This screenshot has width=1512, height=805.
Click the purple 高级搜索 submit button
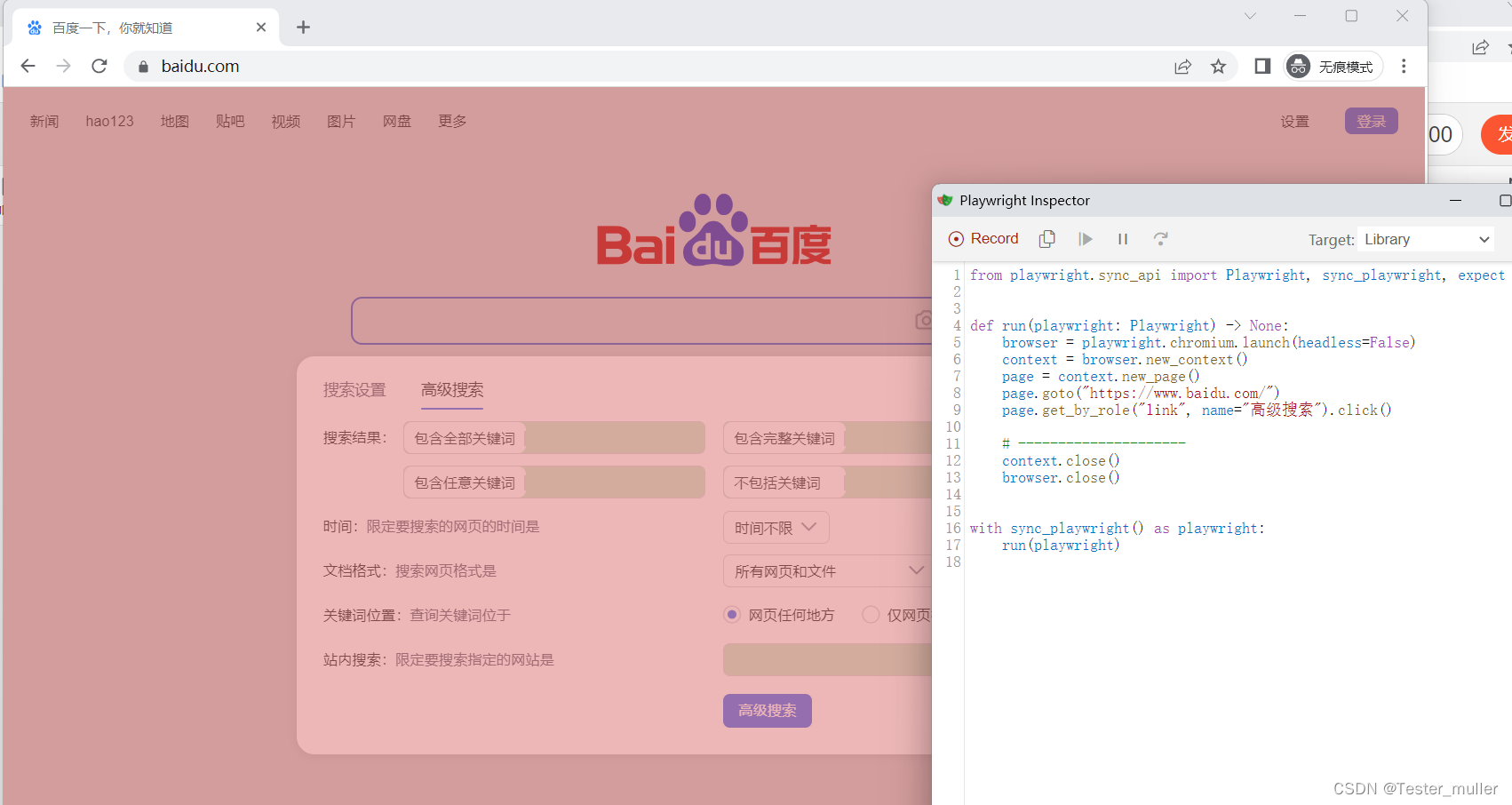click(x=768, y=711)
